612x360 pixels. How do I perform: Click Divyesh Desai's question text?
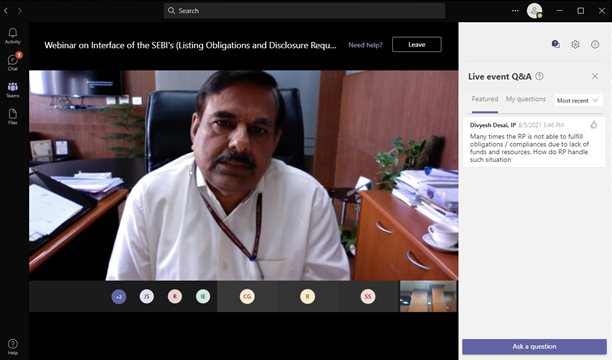(529, 148)
